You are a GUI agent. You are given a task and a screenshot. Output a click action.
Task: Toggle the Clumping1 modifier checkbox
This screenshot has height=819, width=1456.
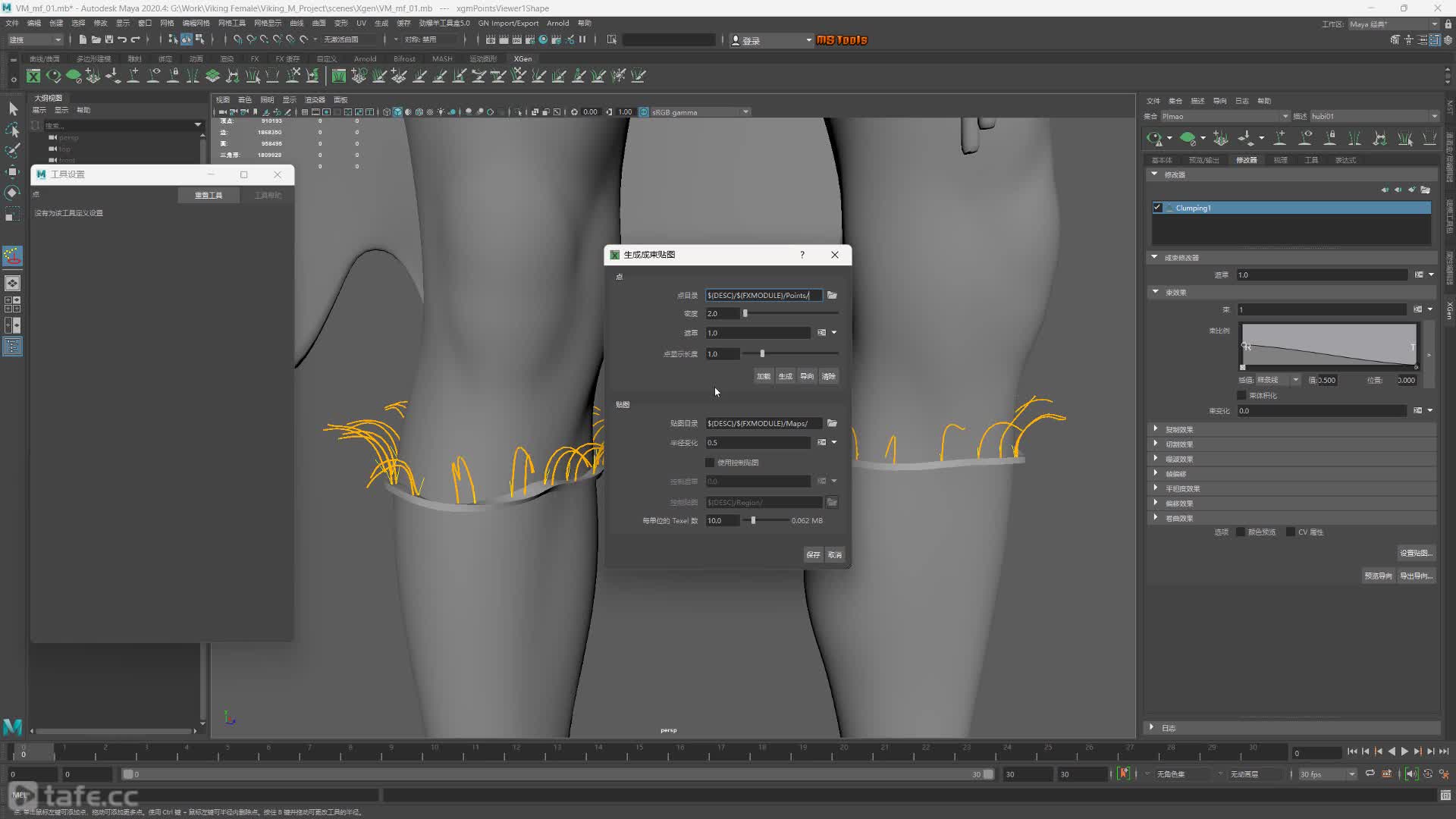point(1157,208)
